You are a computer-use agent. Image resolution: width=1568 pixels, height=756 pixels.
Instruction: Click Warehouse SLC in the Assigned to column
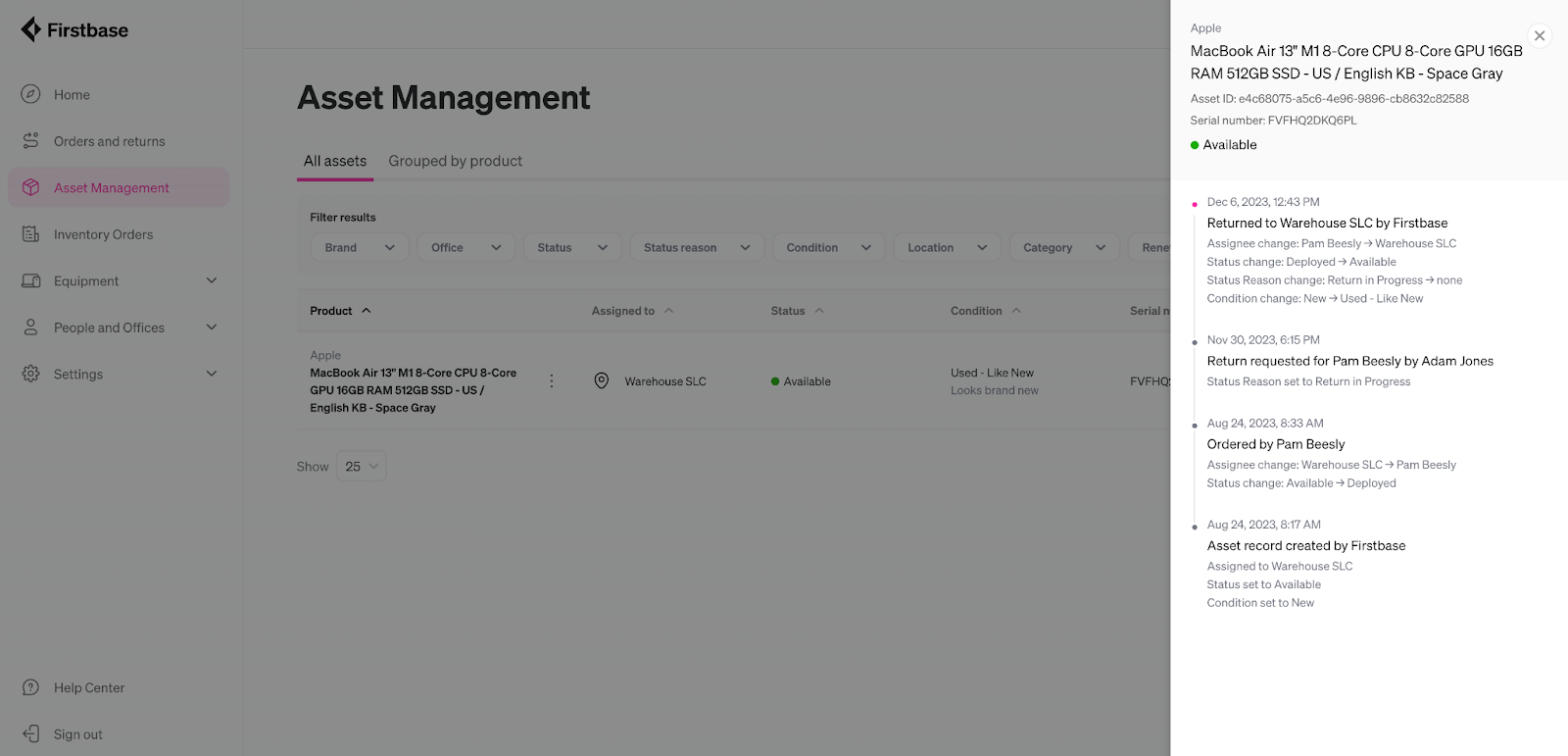pos(665,381)
